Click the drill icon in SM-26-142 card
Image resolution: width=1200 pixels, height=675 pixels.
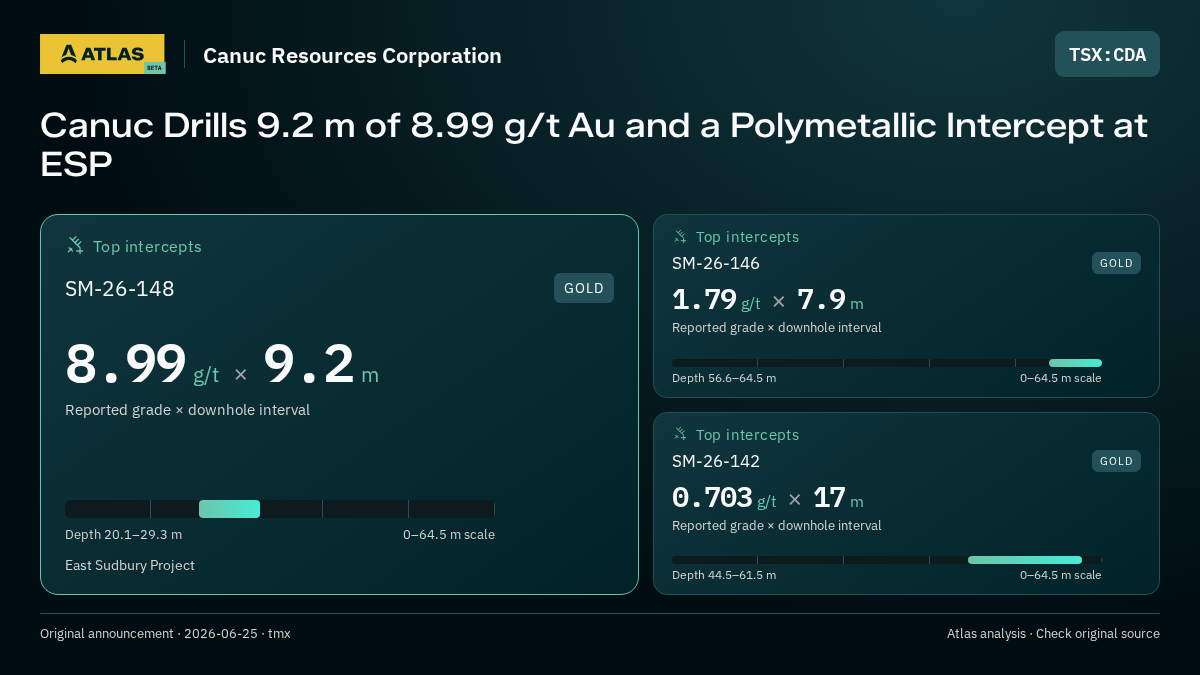coord(680,434)
